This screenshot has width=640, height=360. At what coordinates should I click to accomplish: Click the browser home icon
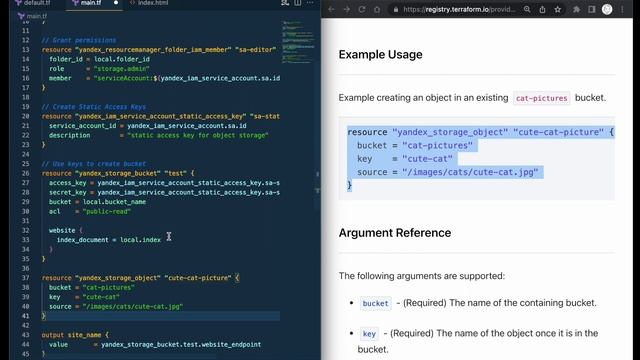(377, 9)
